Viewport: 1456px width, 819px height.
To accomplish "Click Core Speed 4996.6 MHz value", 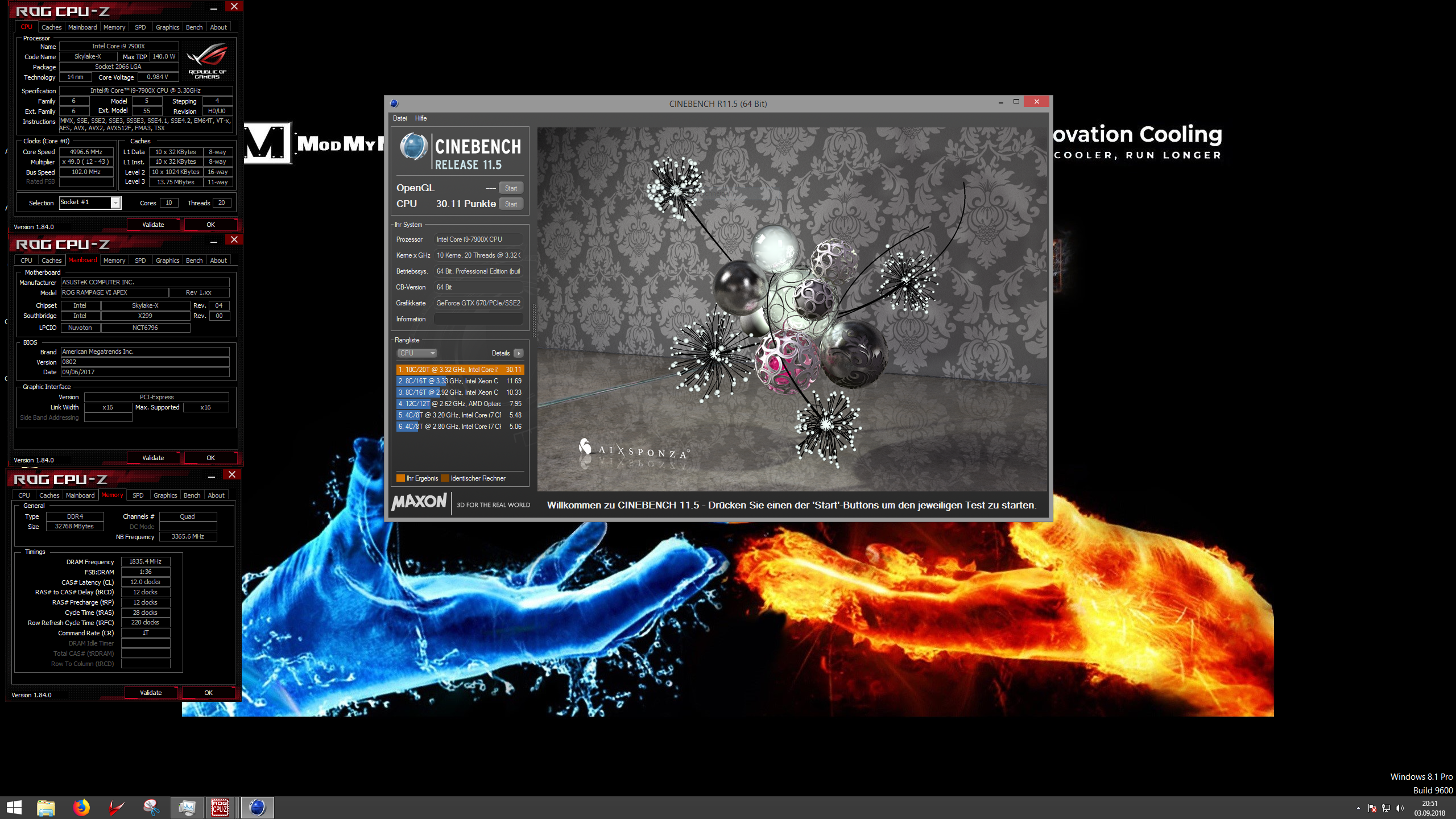I will (x=86, y=152).
